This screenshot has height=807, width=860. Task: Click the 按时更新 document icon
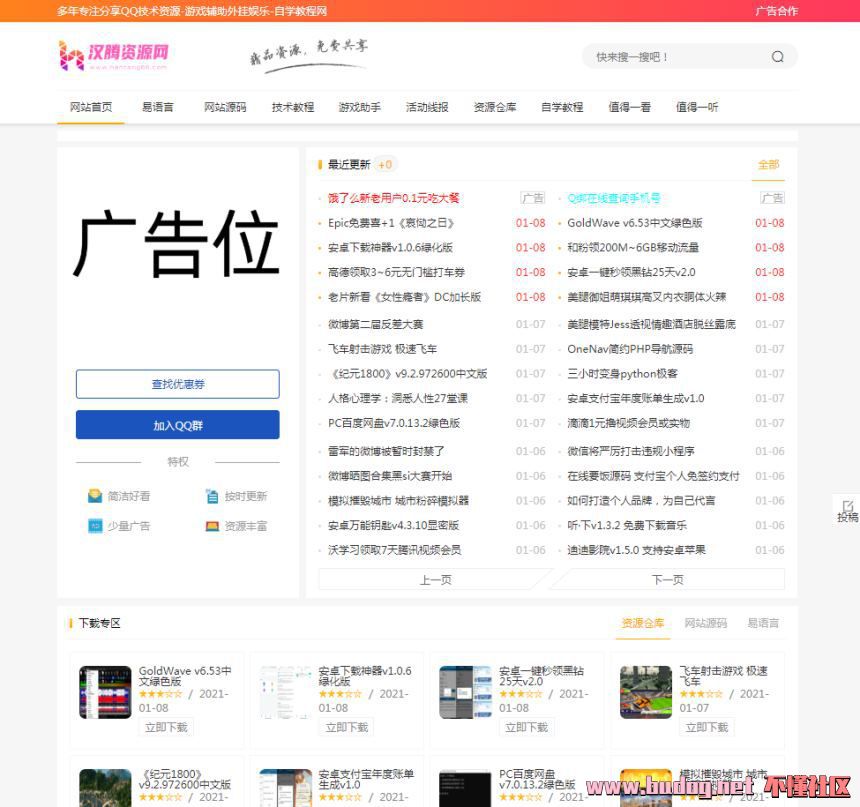(x=212, y=496)
